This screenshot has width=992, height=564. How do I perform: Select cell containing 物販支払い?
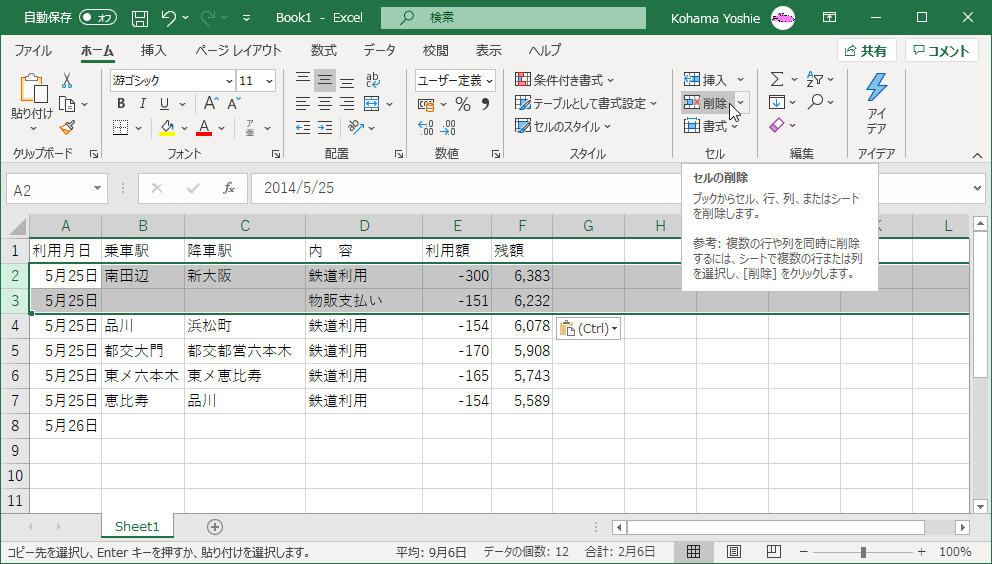(x=364, y=301)
